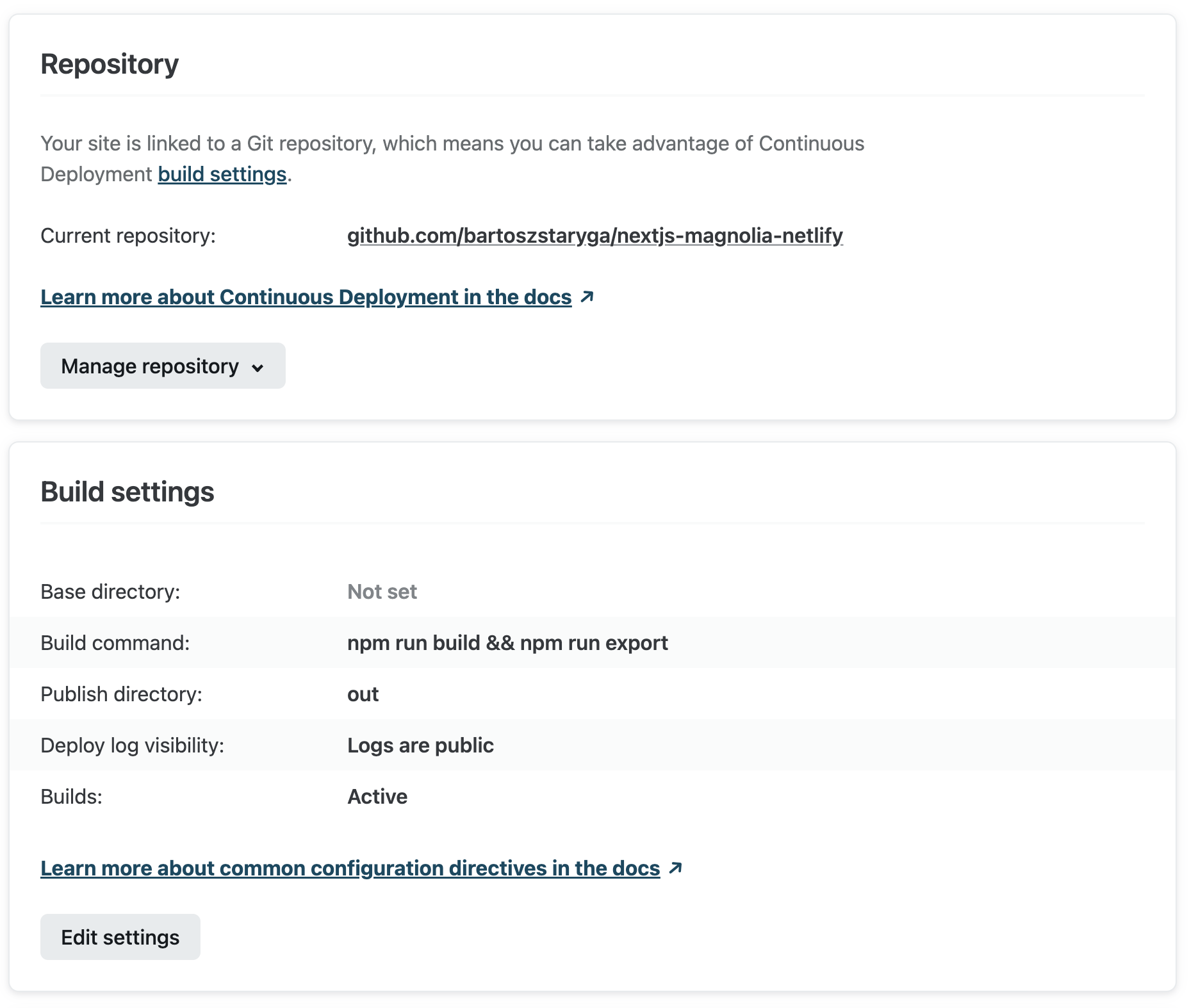Screen dimensions: 1189x1008
Task: Select the 'Not set' base directory value
Action: 382,592
